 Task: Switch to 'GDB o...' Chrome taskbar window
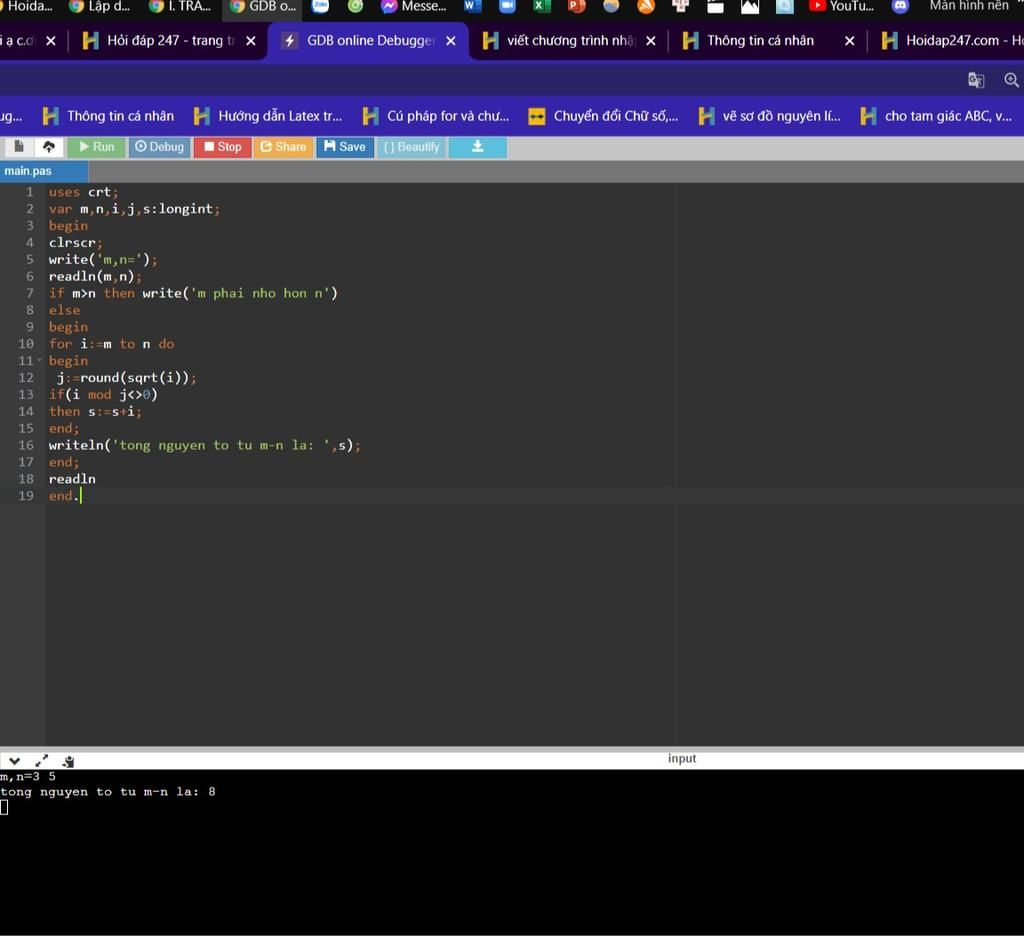(x=263, y=6)
